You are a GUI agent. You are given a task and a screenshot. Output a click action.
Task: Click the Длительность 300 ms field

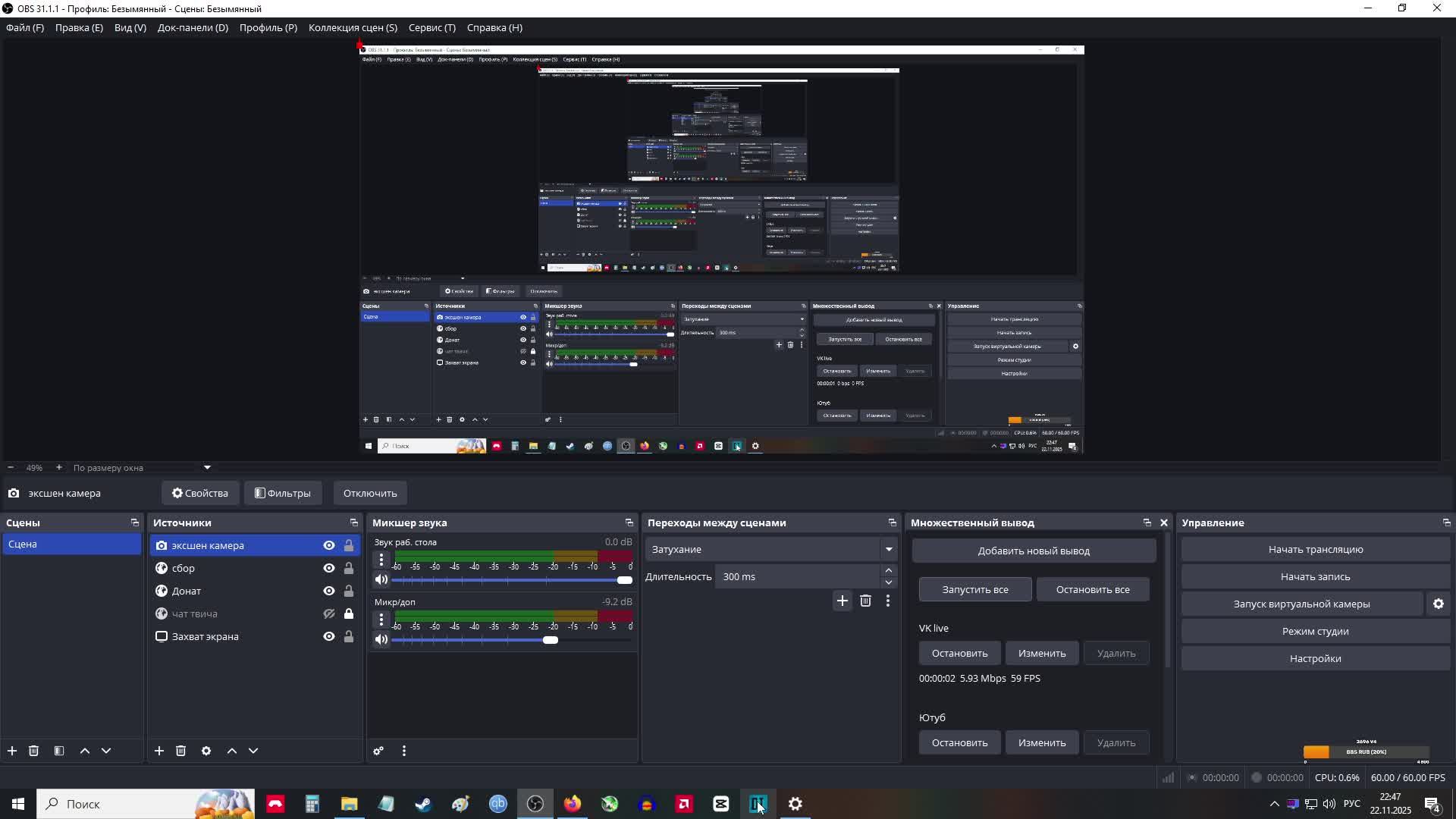click(x=796, y=576)
